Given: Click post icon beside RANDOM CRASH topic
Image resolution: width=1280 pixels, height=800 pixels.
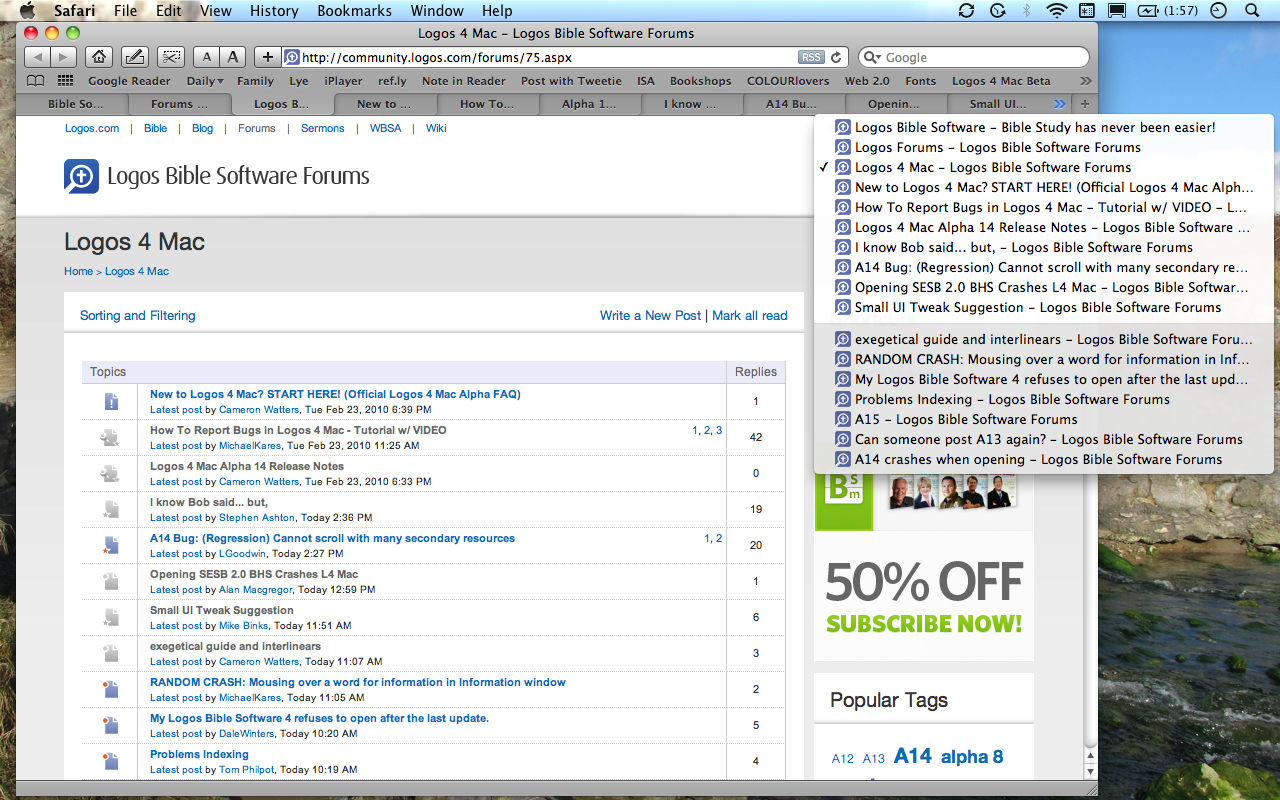Looking at the screenshot, I should [x=110, y=690].
